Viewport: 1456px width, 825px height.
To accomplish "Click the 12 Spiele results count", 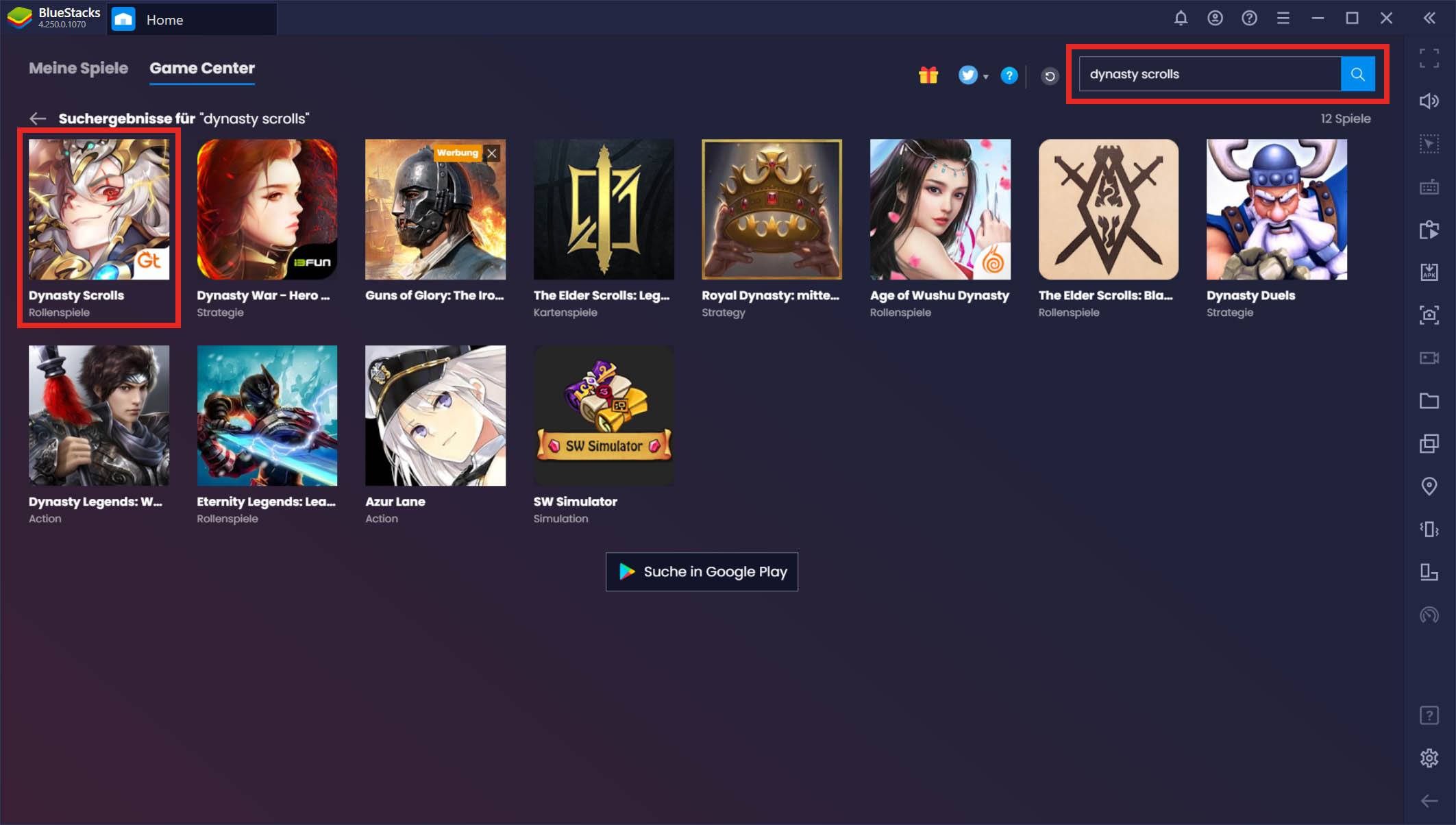I will pyautogui.click(x=1345, y=119).
